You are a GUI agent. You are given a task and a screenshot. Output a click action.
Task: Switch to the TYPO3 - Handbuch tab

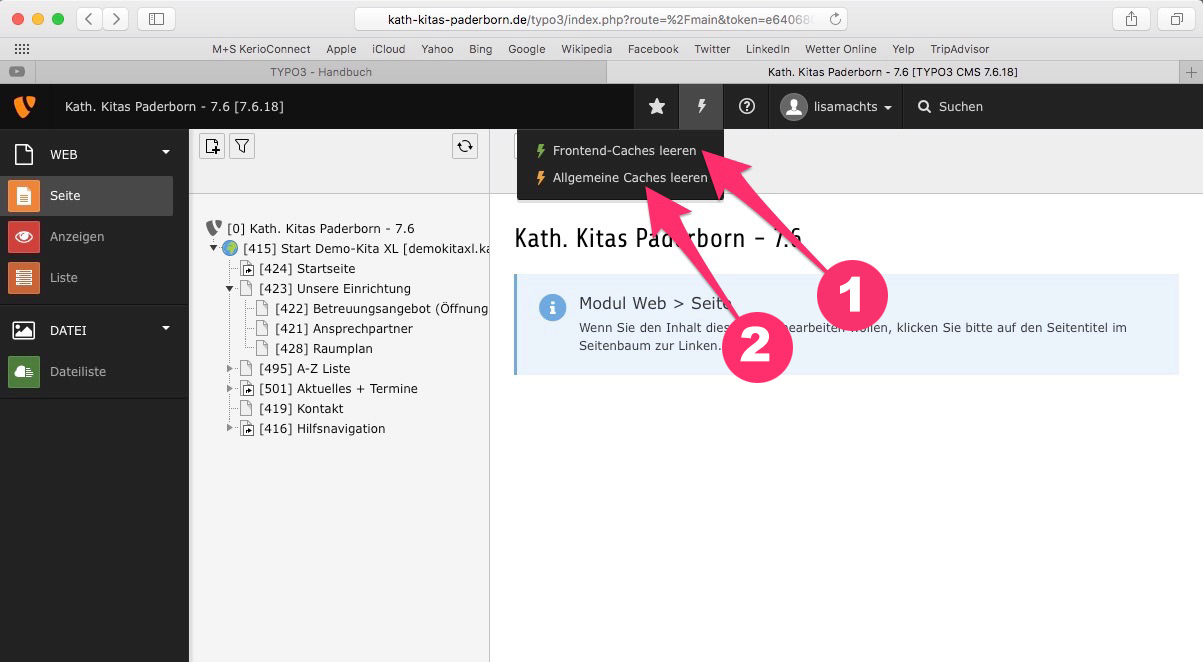320,72
